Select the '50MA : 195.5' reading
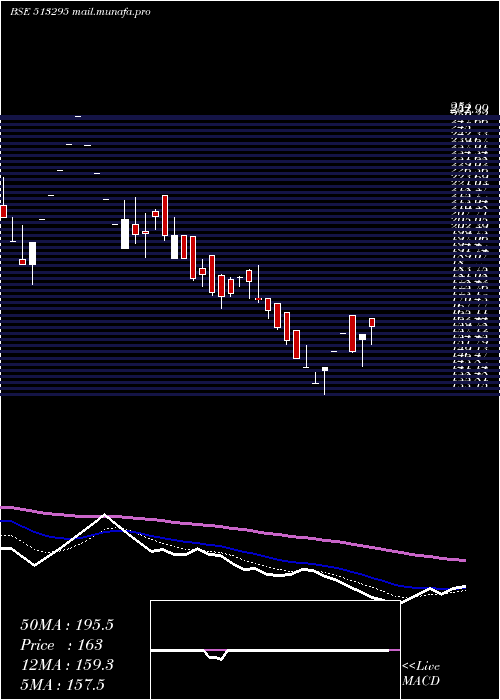 (67, 625)
